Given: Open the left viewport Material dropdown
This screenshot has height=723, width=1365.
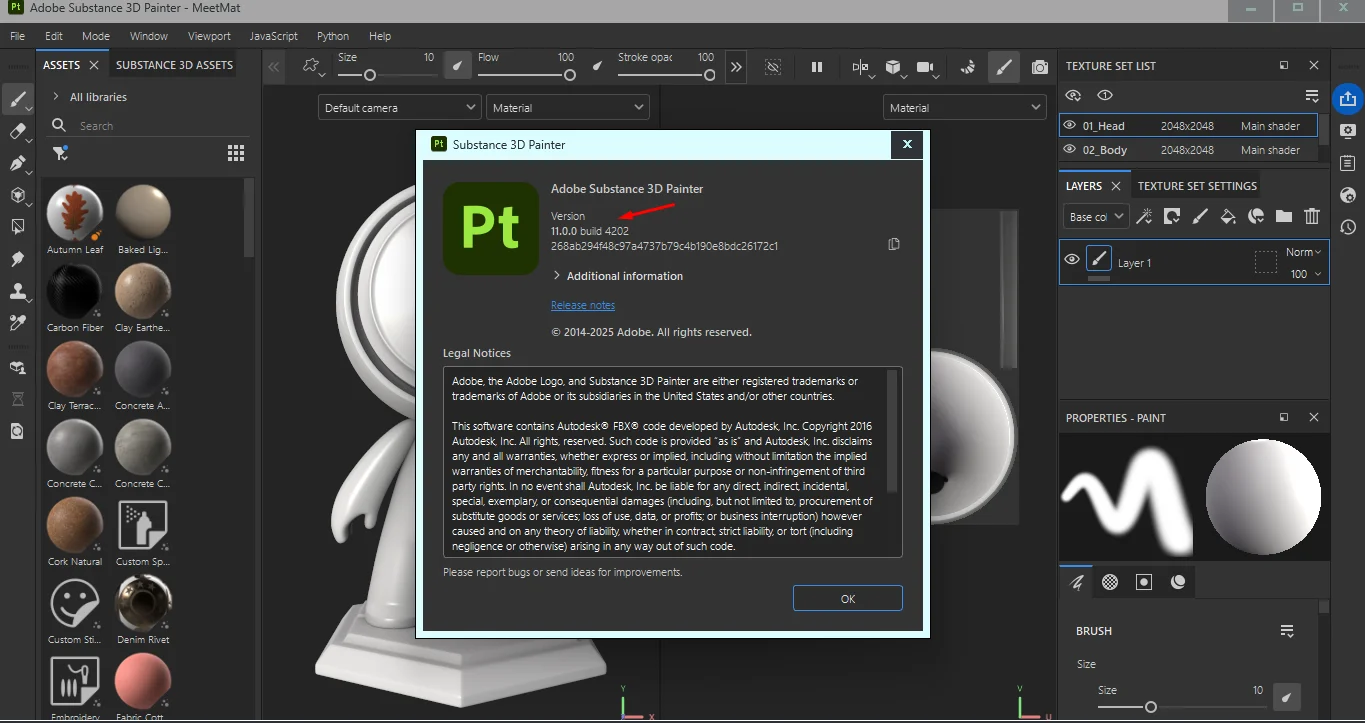Looking at the screenshot, I should (x=568, y=107).
